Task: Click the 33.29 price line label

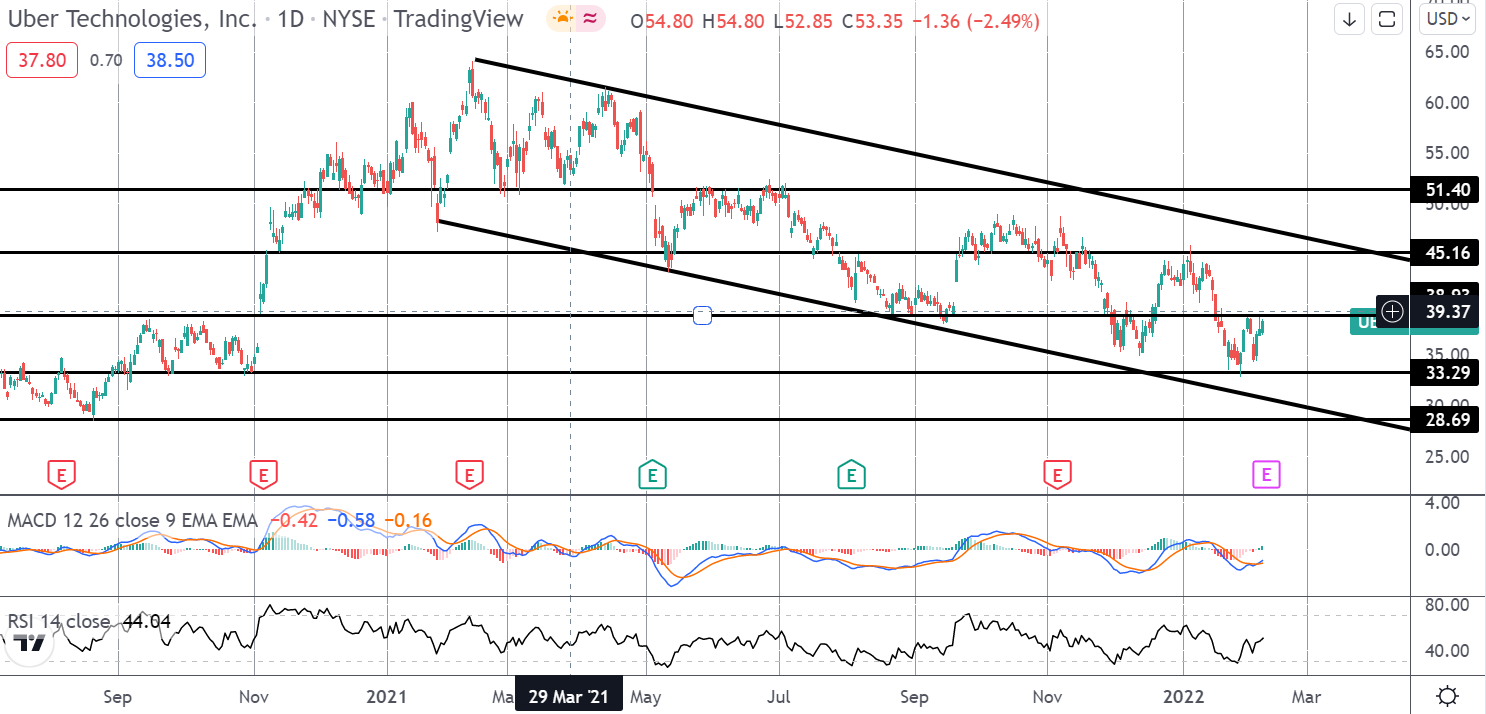Action: click(1446, 373)
